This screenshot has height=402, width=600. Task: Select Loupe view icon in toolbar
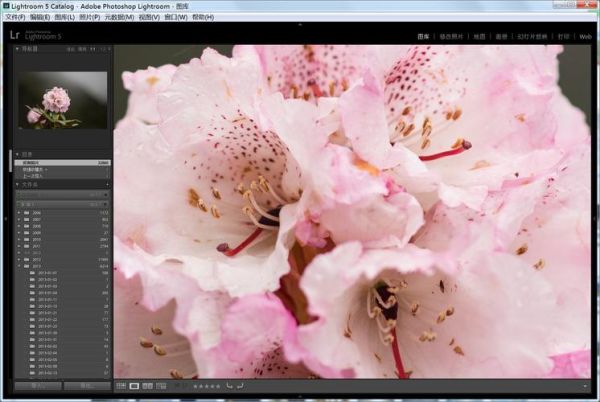pyautogui.click(x=134, y=385)
